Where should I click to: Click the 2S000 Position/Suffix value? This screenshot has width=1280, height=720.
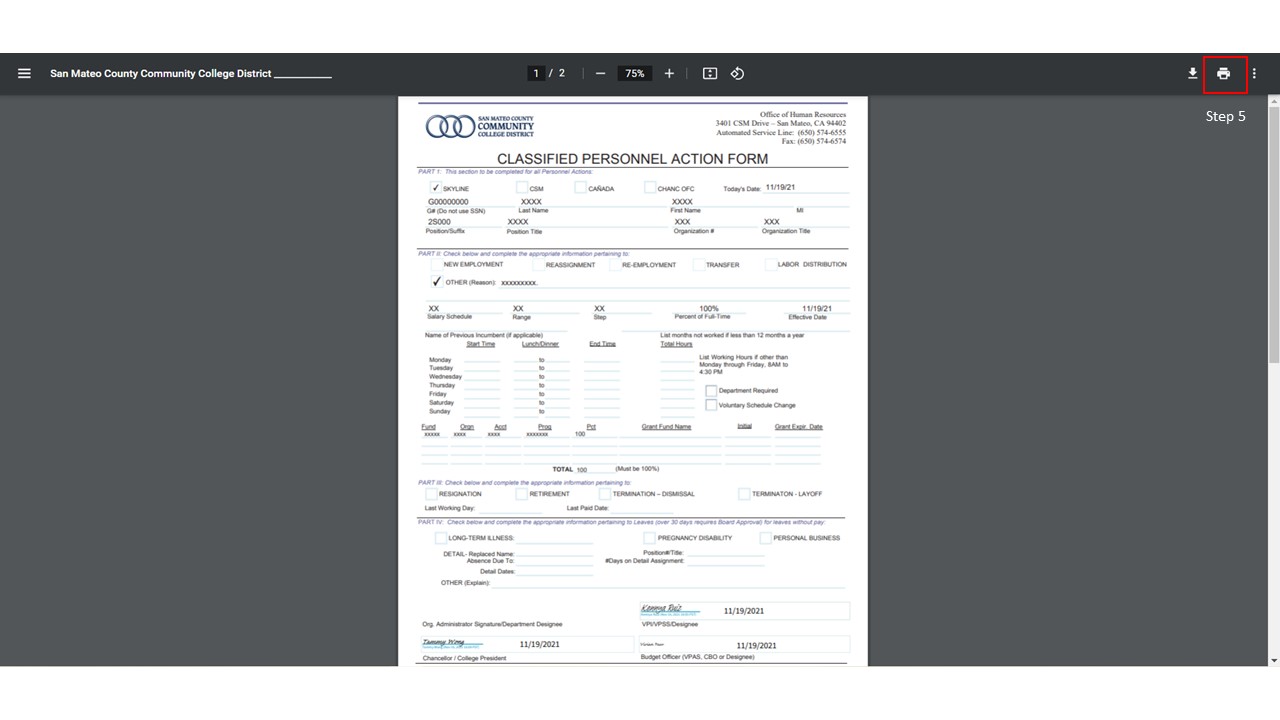coord(439,222)
